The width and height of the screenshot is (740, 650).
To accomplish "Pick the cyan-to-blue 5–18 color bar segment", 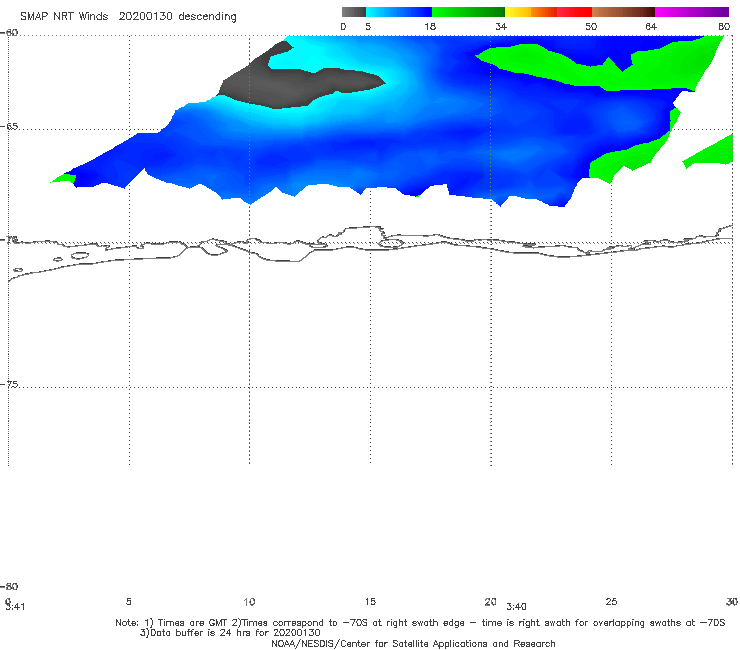I will point(399,12).
